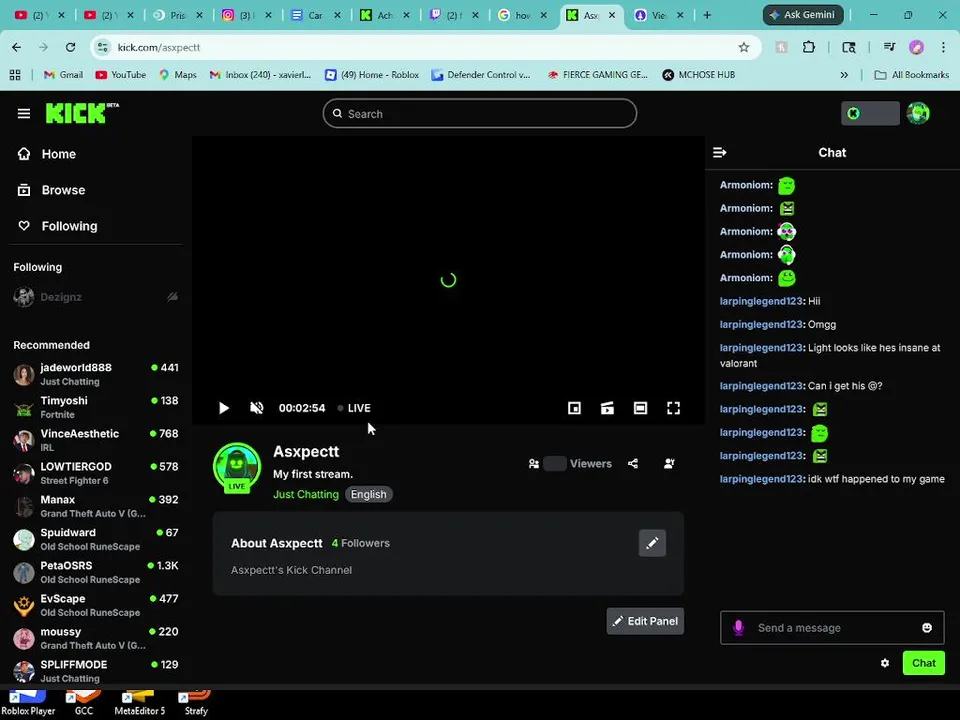Open LOWTIERGOD recommended channel

[96, 473]
